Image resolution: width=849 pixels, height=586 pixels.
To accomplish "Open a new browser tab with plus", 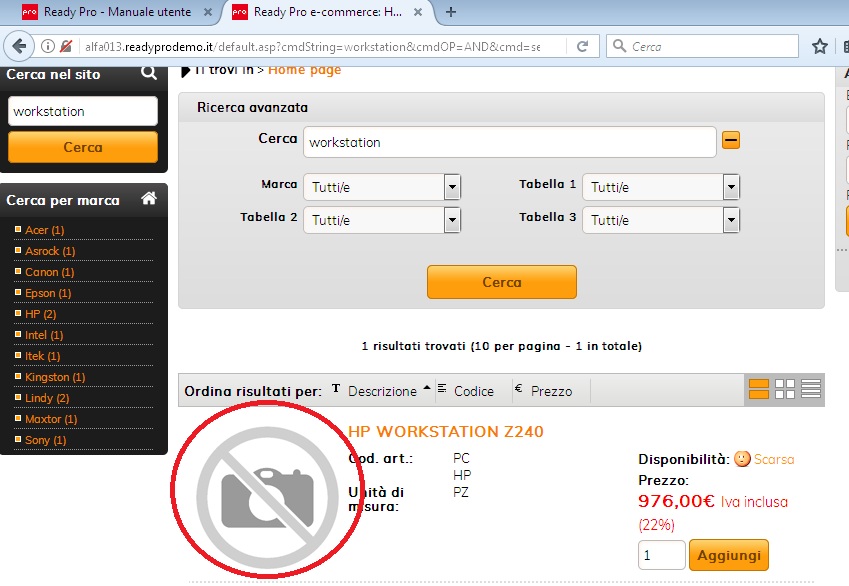I will coord(450,12).
